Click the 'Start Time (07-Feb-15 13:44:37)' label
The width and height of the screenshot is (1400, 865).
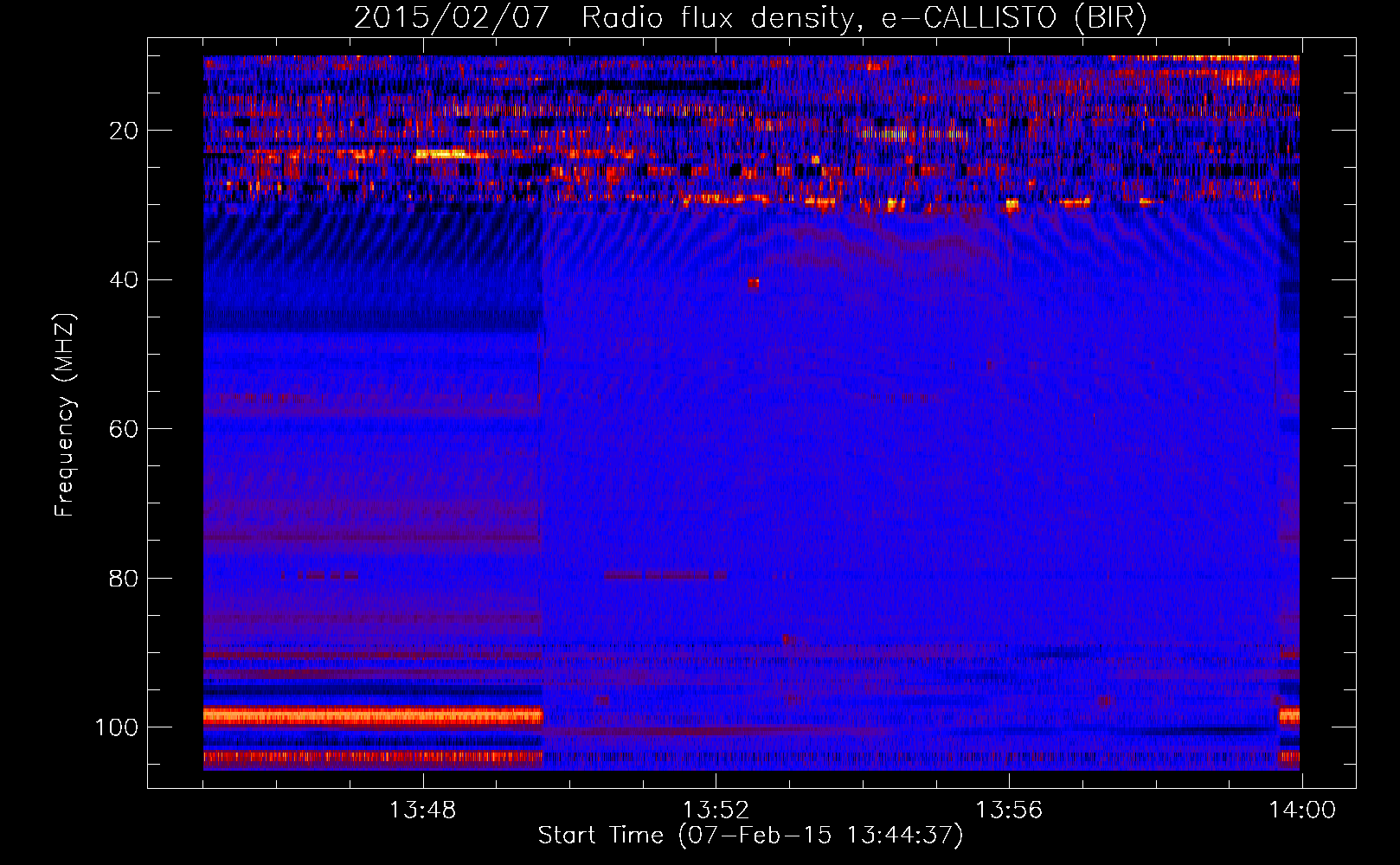[x=750, y=836]
